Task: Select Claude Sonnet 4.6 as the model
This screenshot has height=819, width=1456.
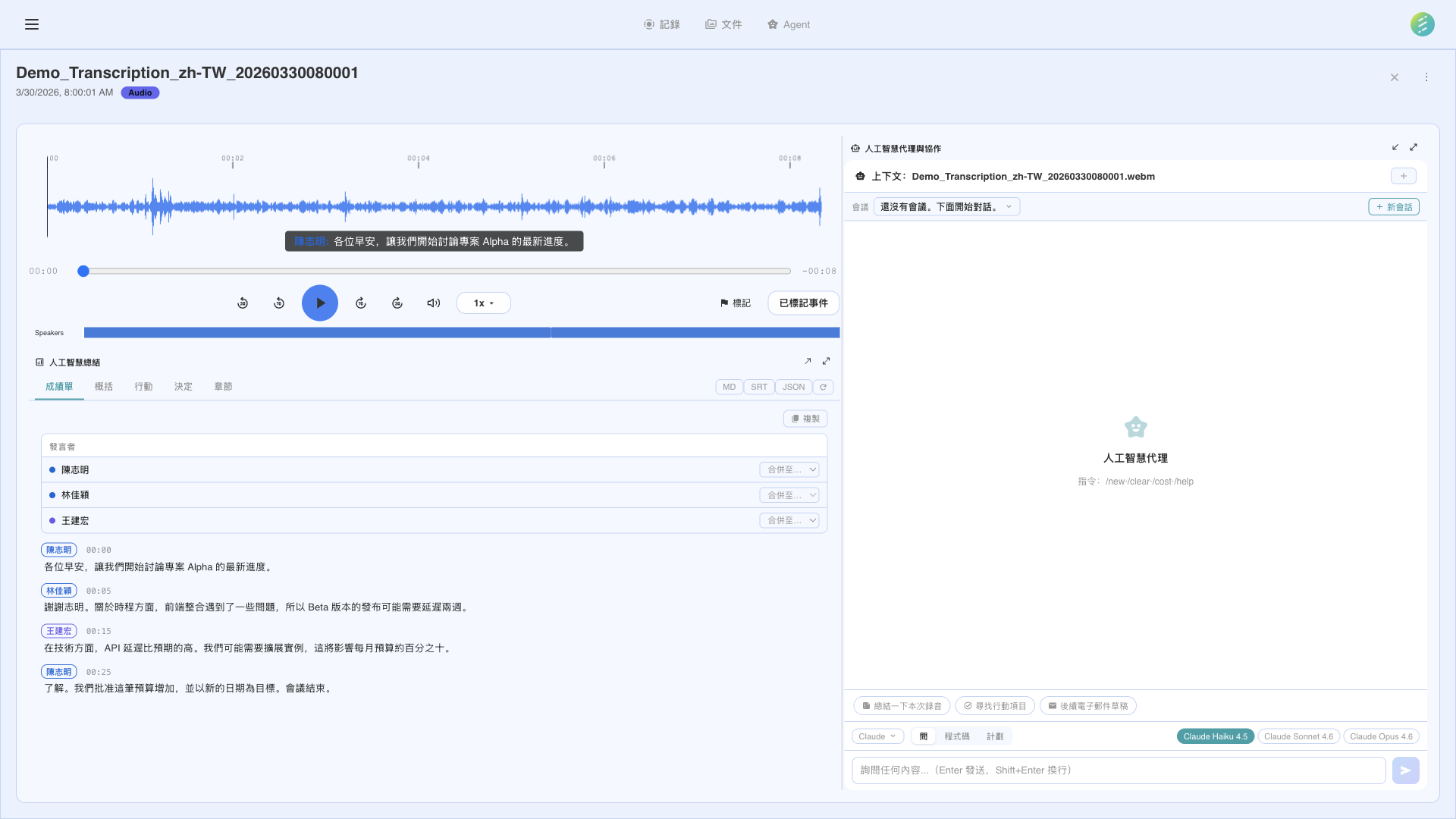Action: pyautogui.click(x=1298, y=736)
